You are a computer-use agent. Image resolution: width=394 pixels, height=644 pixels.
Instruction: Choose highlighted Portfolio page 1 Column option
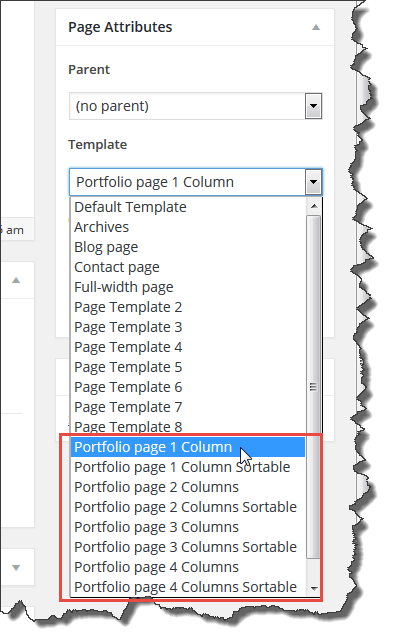(x=188, y=447)
